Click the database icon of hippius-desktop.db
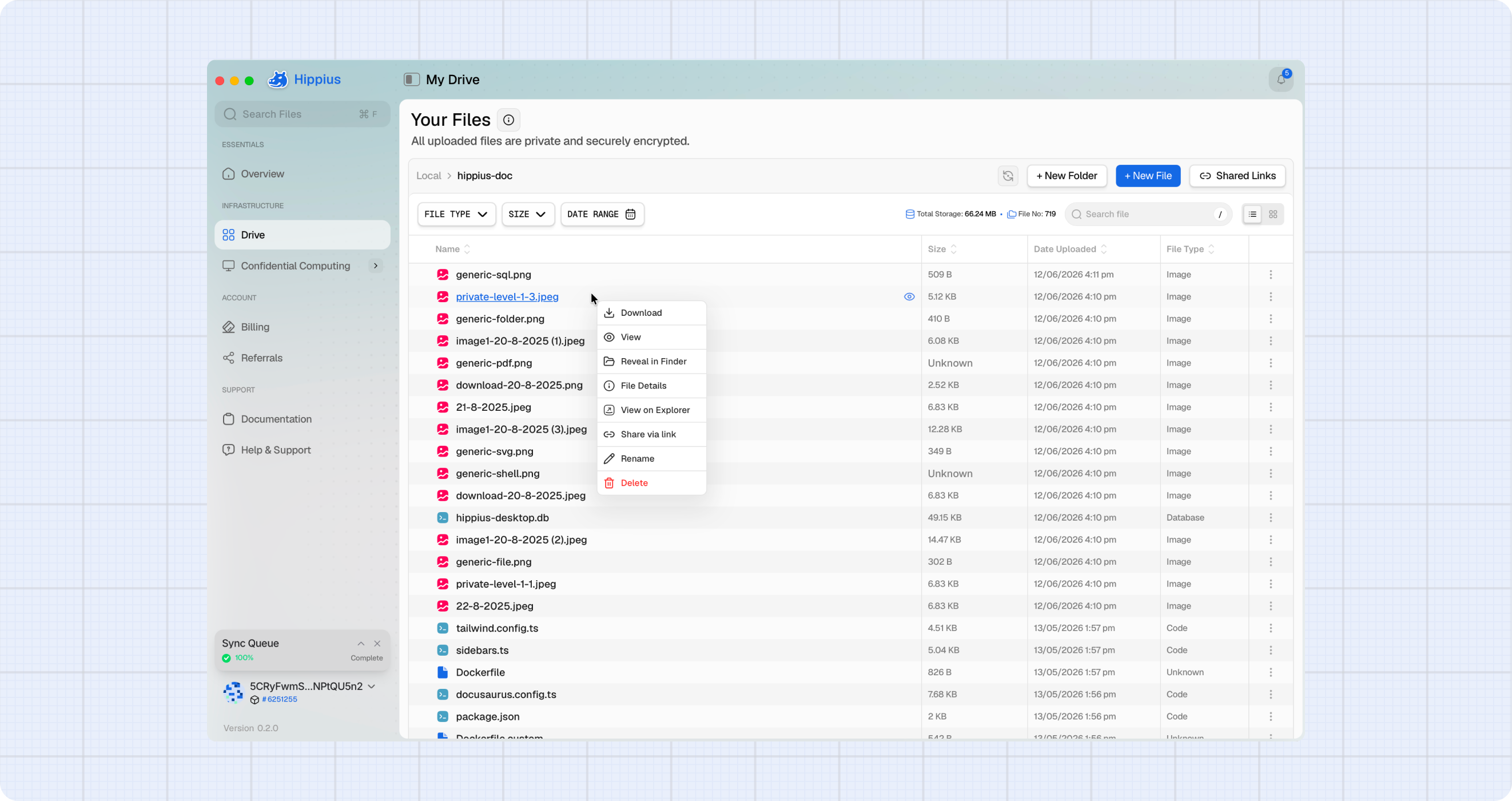This screenshot has width=1512, height=801. click(x=443, y=517)
